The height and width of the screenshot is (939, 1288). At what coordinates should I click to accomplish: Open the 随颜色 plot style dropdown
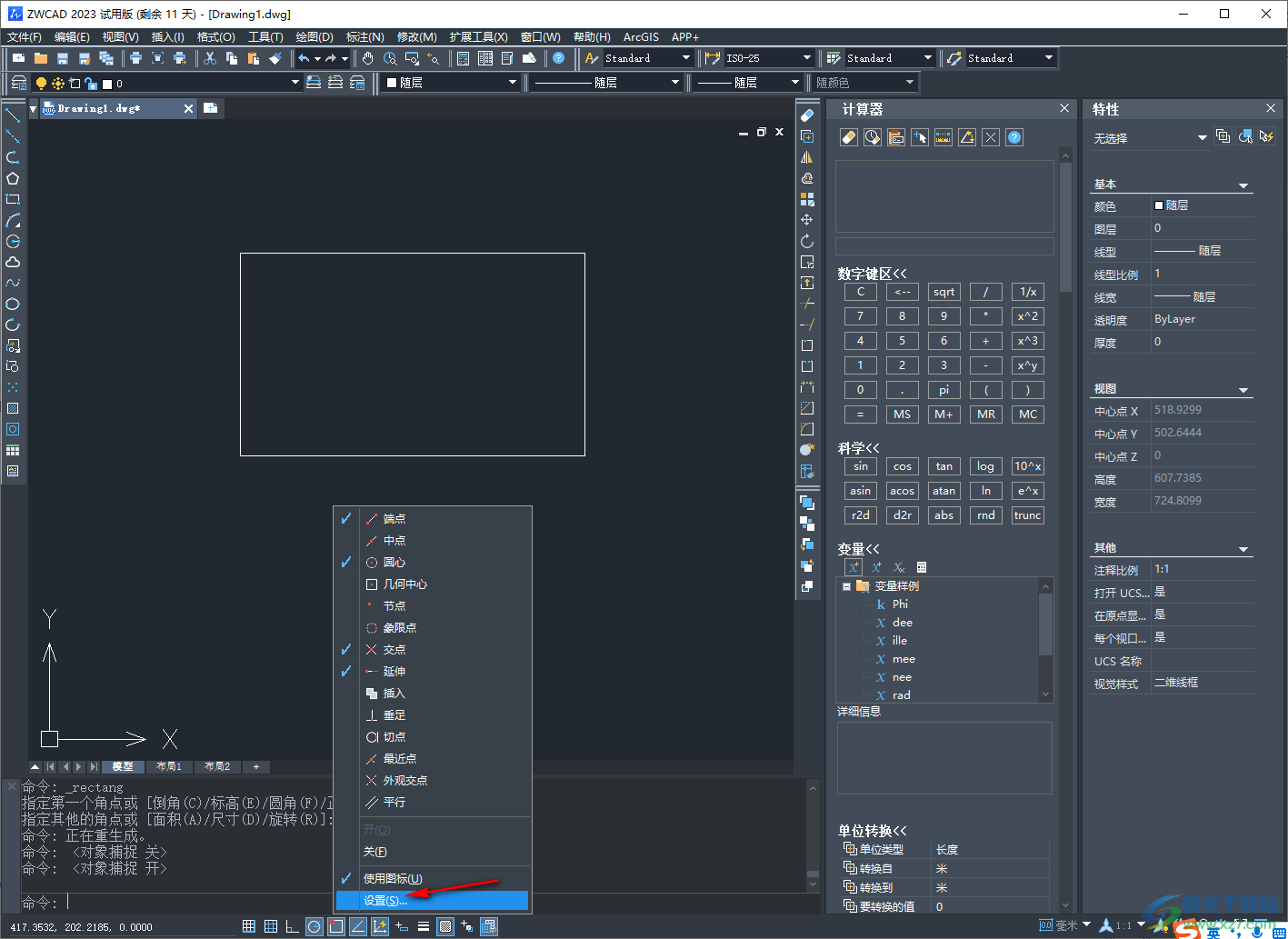(864, 83)
